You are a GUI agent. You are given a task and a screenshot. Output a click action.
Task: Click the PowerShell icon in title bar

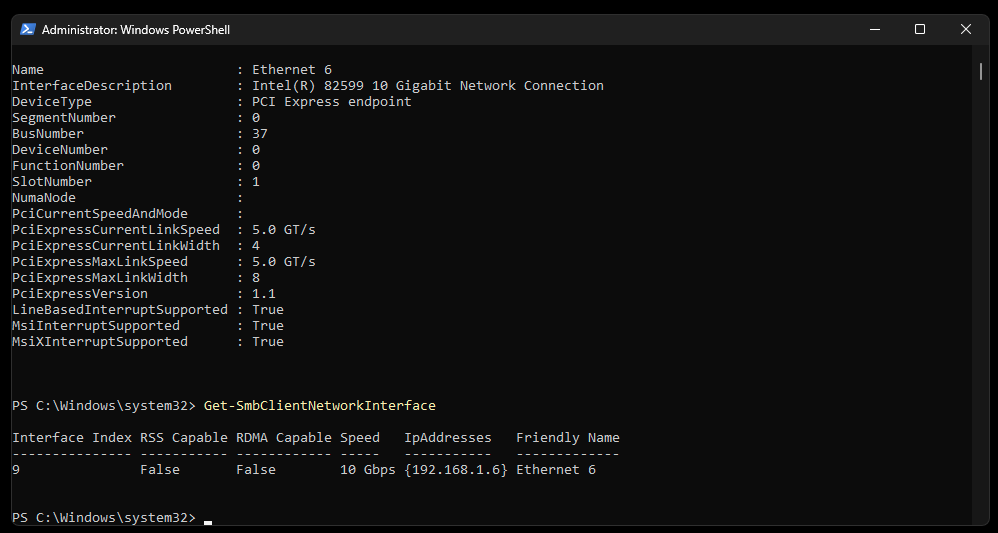[28, 29]
